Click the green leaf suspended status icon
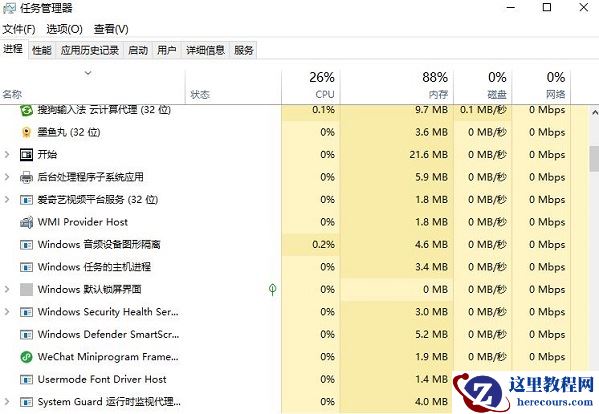Image resolution: width=599 pixels, height=414 pixels. click(x=272, y=289)
